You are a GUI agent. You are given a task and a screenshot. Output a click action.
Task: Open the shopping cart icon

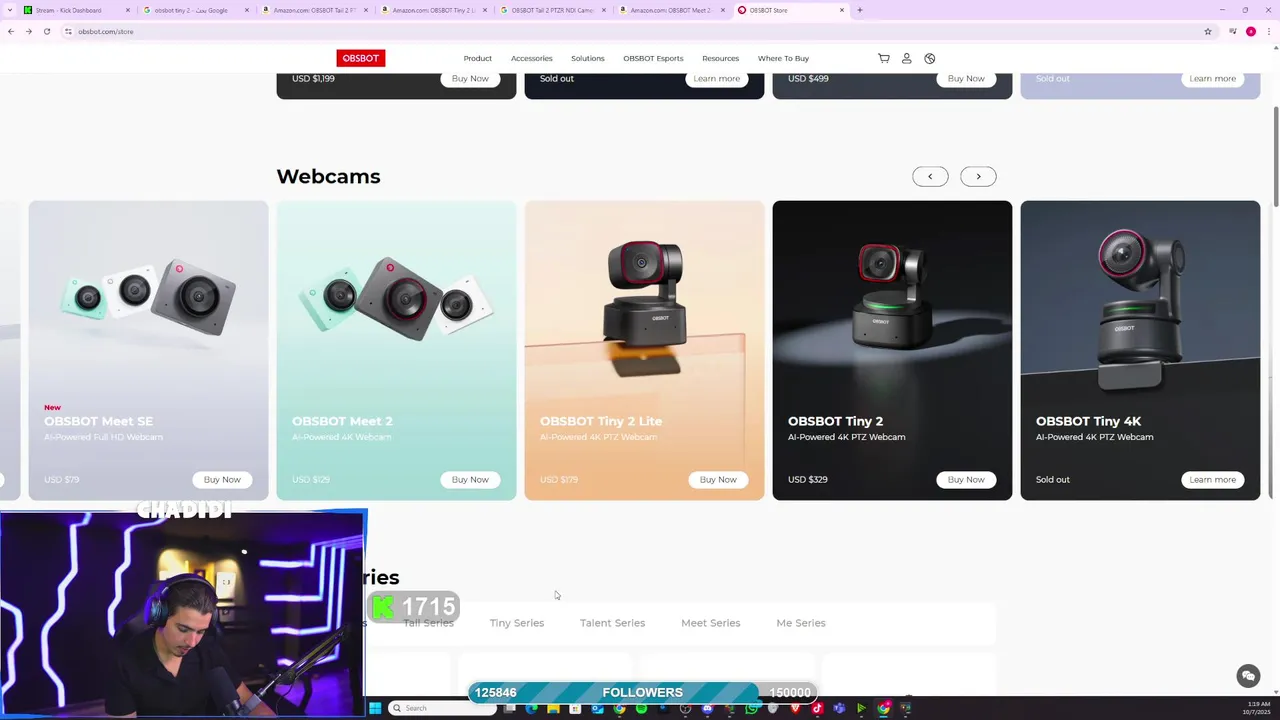[x=883, y=58]
